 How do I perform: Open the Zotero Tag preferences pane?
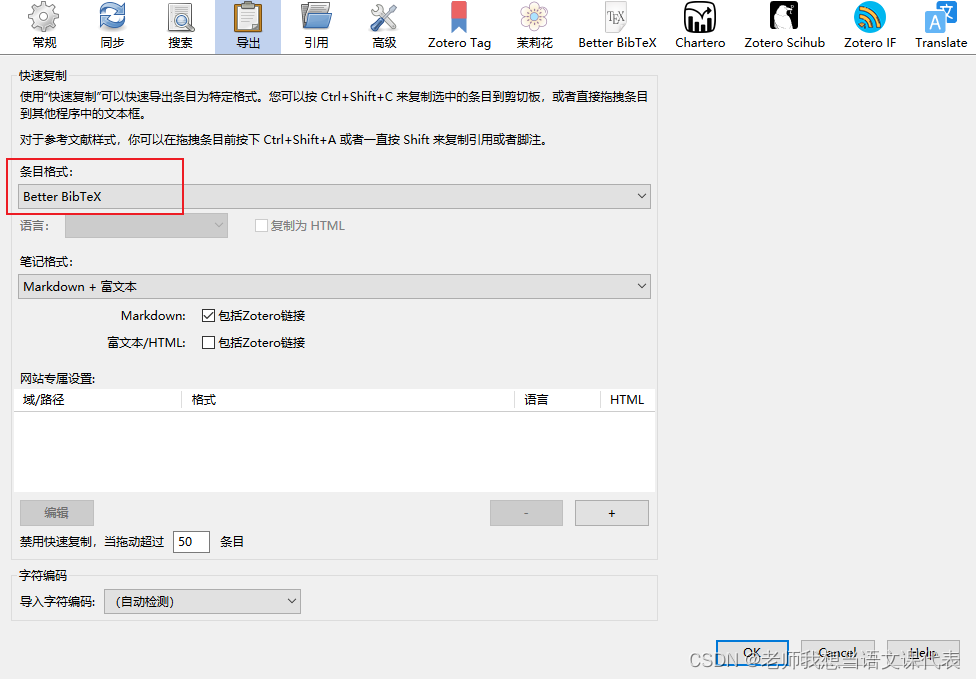[459, 27]
